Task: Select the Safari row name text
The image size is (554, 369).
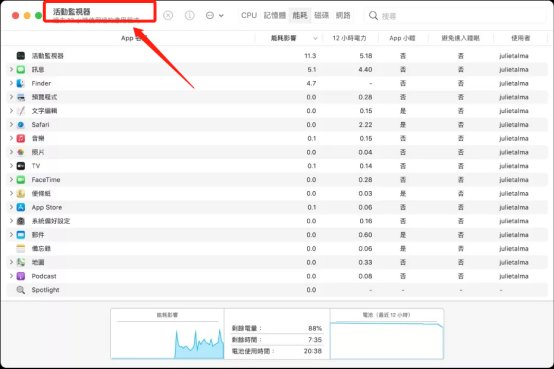Action: tap(41, 124)
